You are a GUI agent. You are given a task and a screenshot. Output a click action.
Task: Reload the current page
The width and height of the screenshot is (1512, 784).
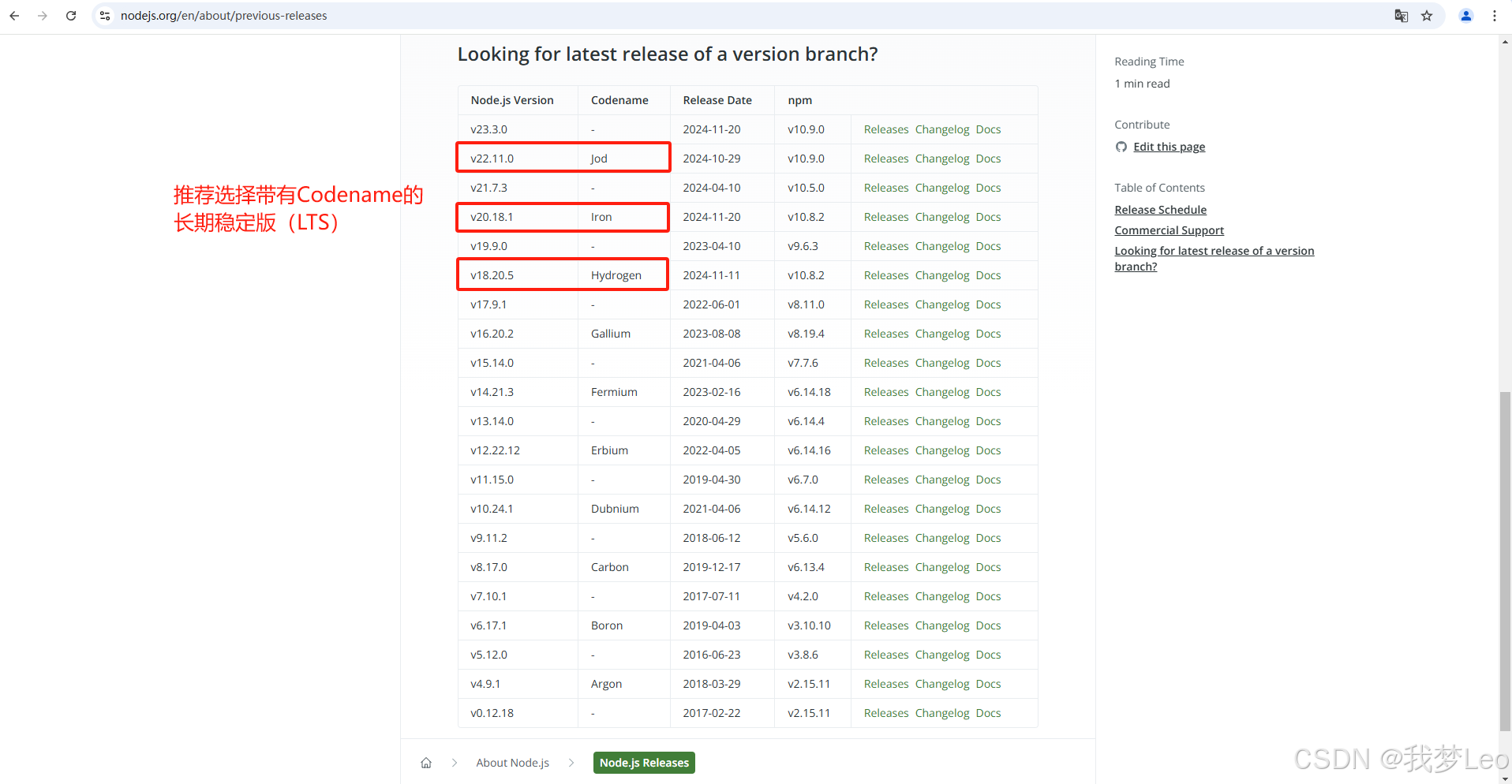(71, 16)
